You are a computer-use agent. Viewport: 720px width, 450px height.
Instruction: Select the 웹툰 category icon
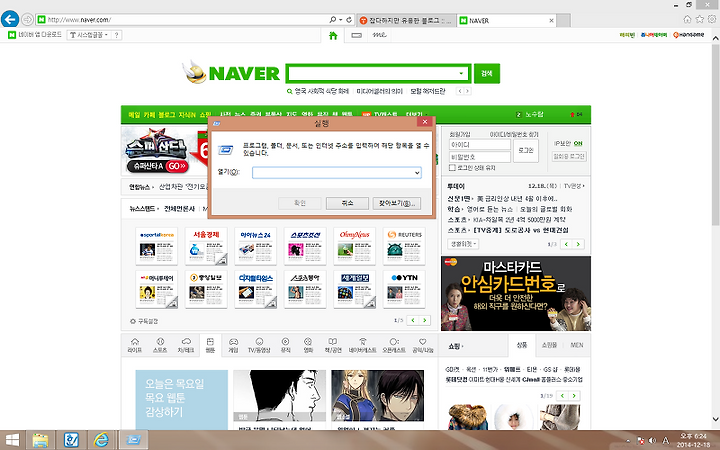210,345
